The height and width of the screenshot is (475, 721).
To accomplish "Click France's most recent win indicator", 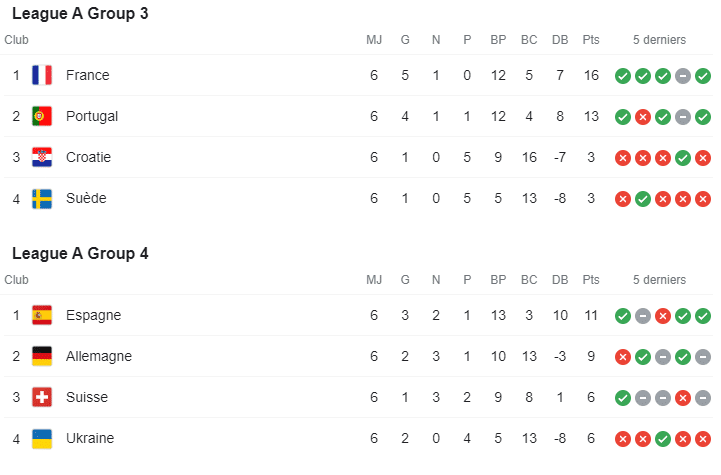I will coord(703,76).
